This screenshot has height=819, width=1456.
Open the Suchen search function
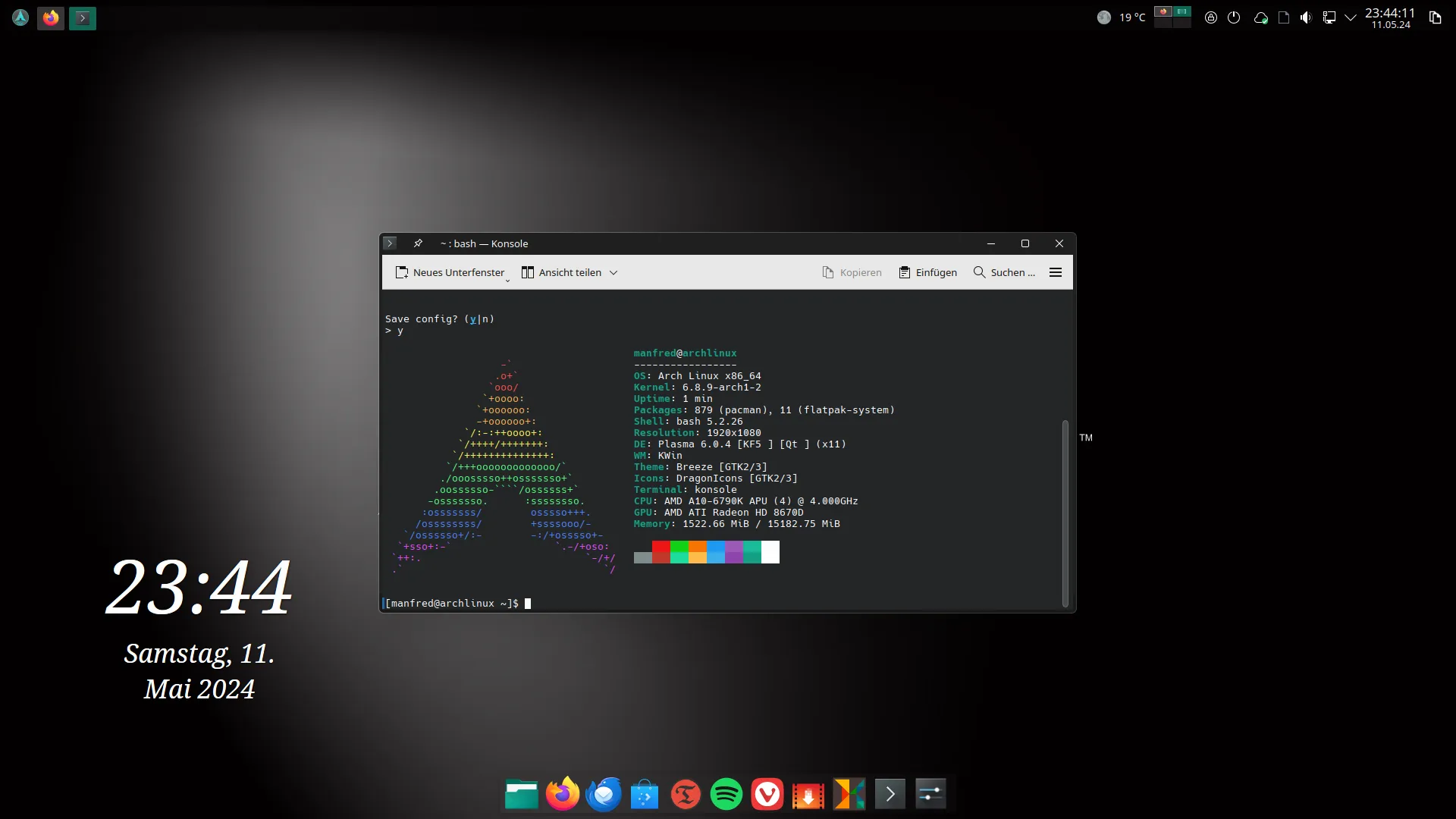(1004, 272)
